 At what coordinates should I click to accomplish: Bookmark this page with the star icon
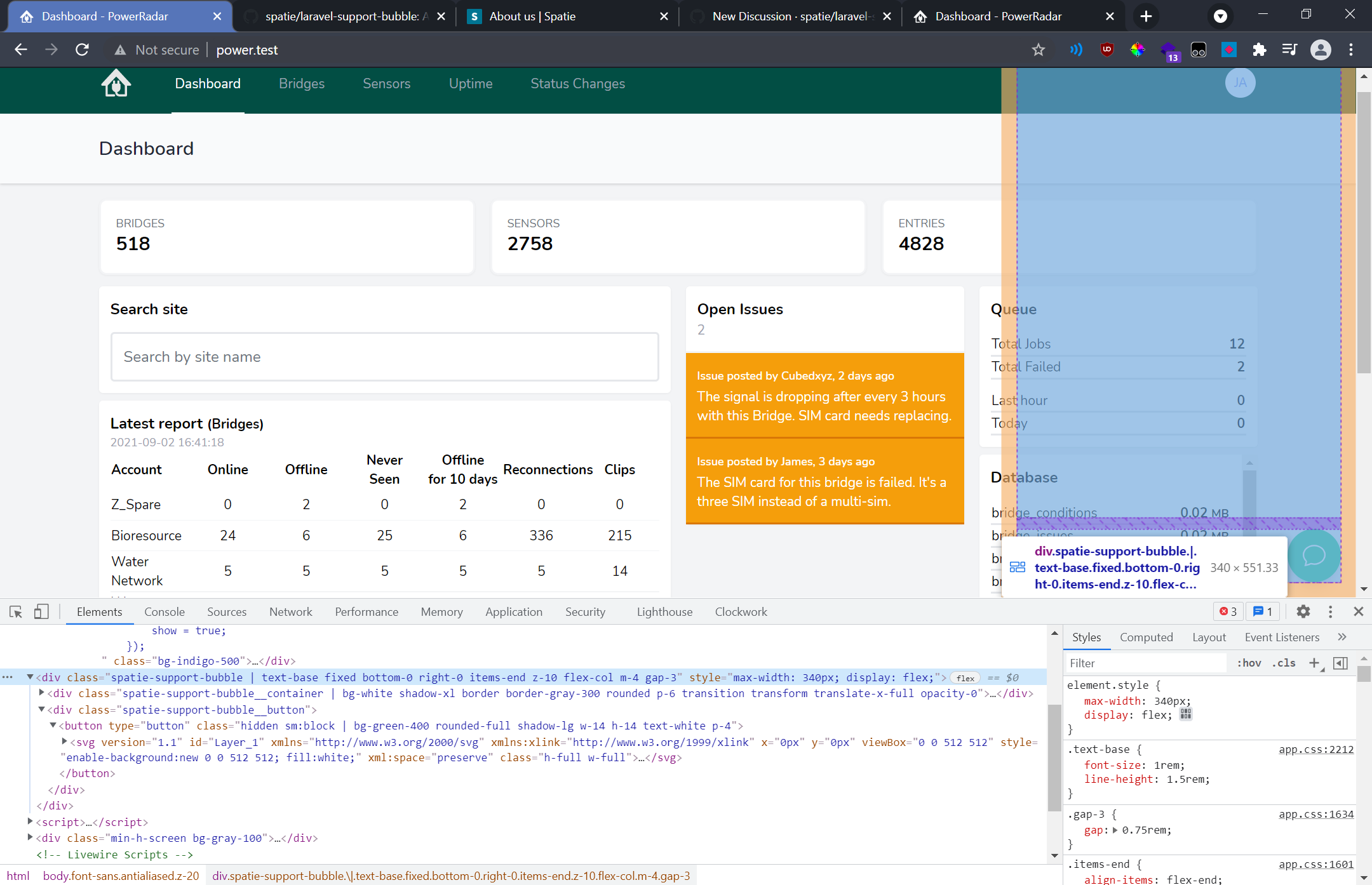pos(1039,50)
